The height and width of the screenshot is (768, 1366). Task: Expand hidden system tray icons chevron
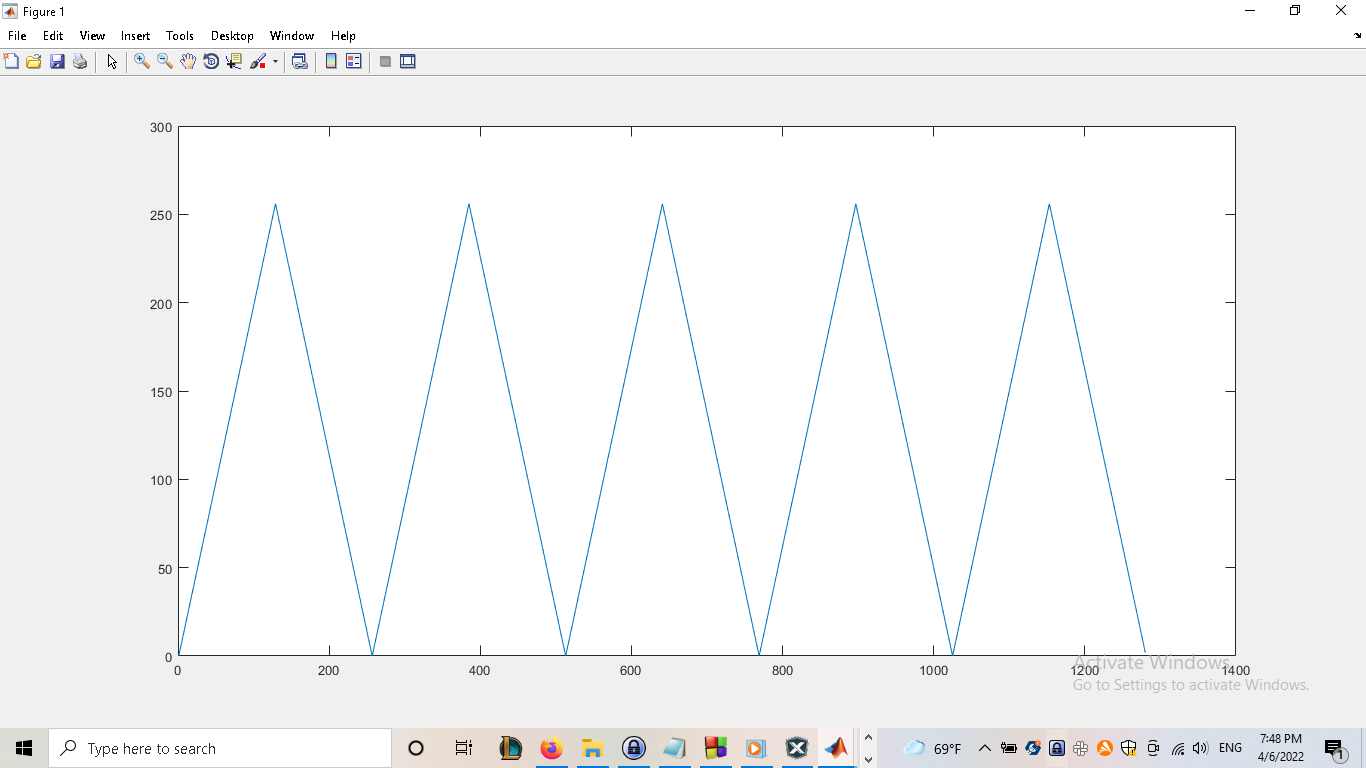(x=984, y=748)
